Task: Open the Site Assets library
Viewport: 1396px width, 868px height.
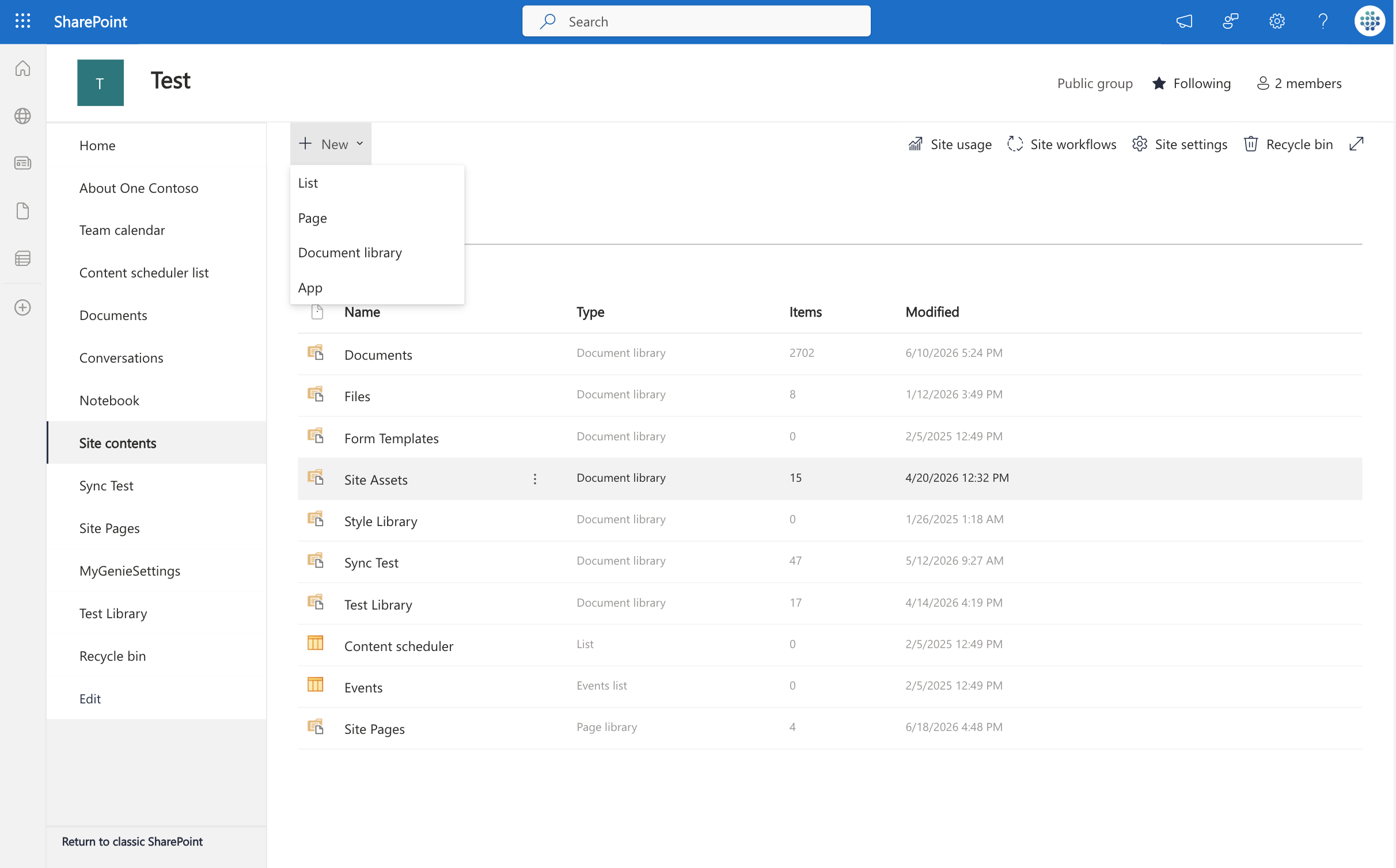Action: pos(376,480)
